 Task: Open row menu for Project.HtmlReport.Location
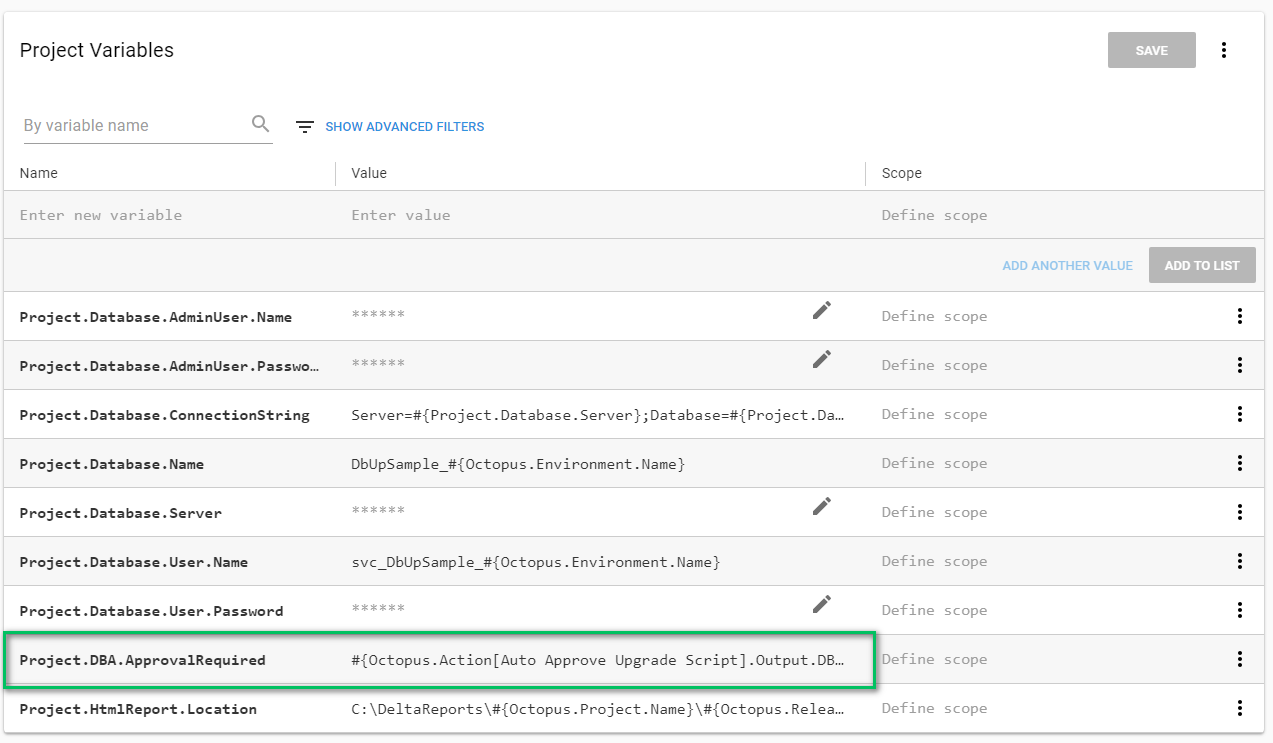coord(1239,708)
